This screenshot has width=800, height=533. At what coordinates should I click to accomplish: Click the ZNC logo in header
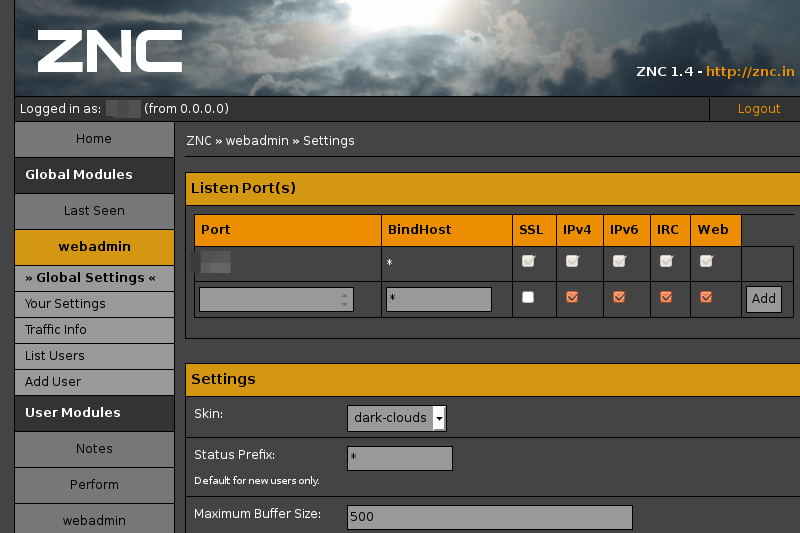point(110,50)
